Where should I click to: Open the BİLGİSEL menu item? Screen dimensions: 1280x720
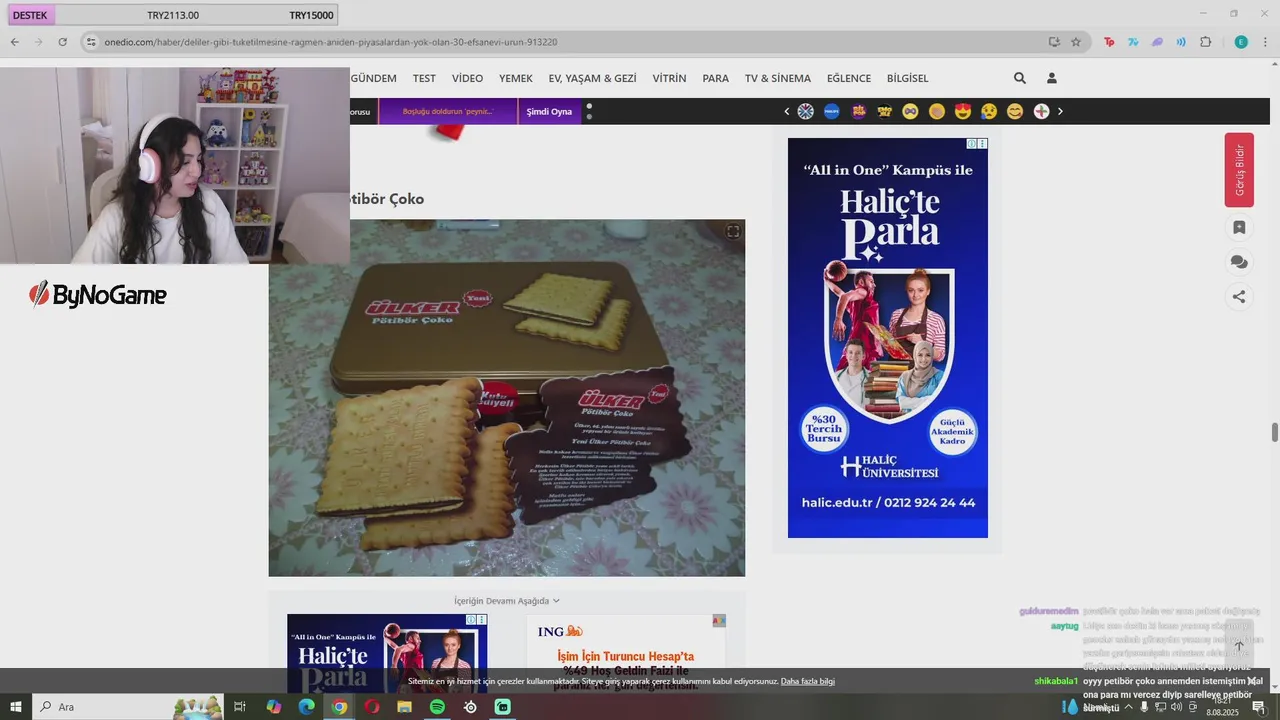point(907,78)
